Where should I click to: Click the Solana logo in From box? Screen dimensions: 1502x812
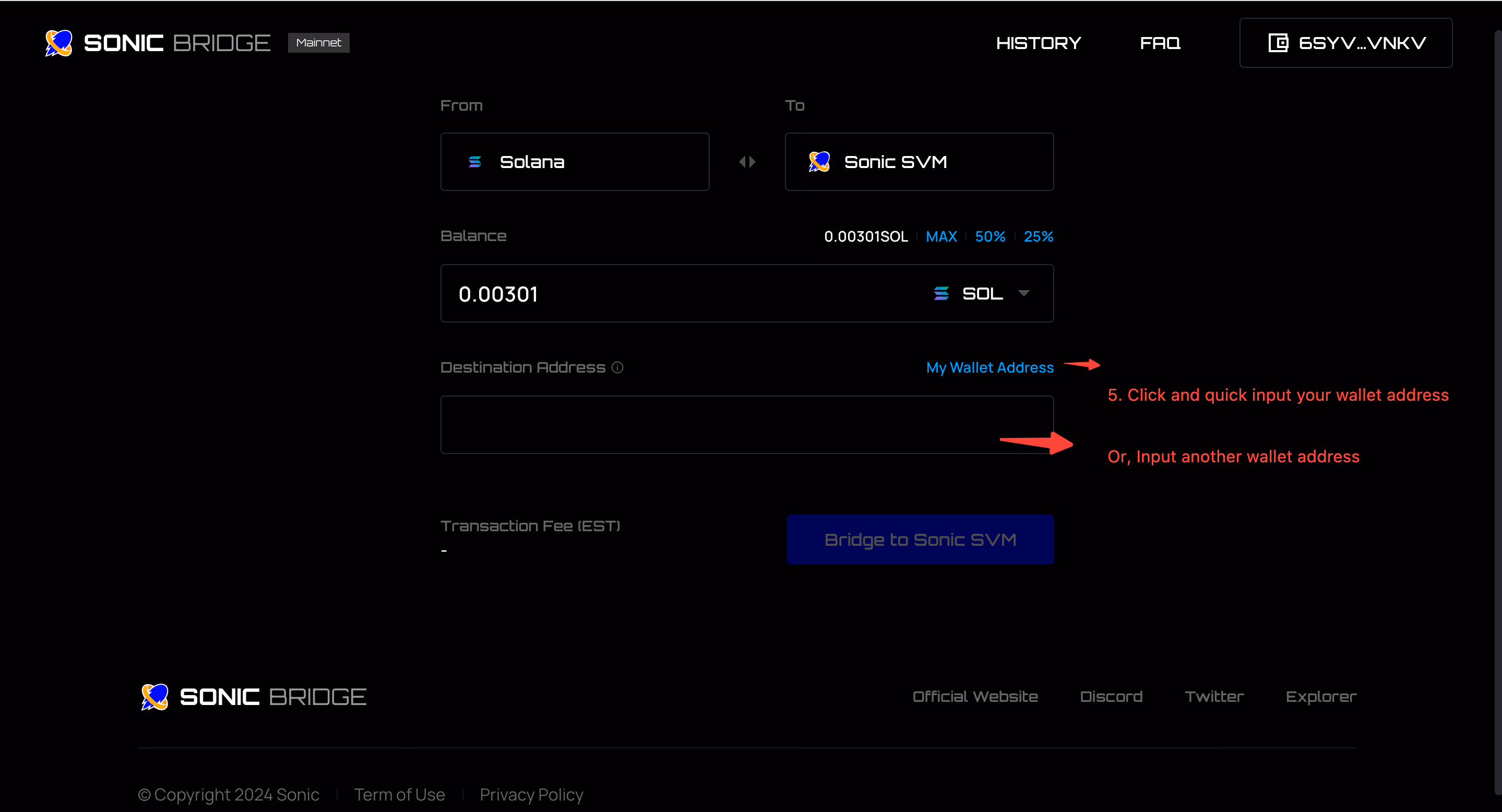click(474, 161)
